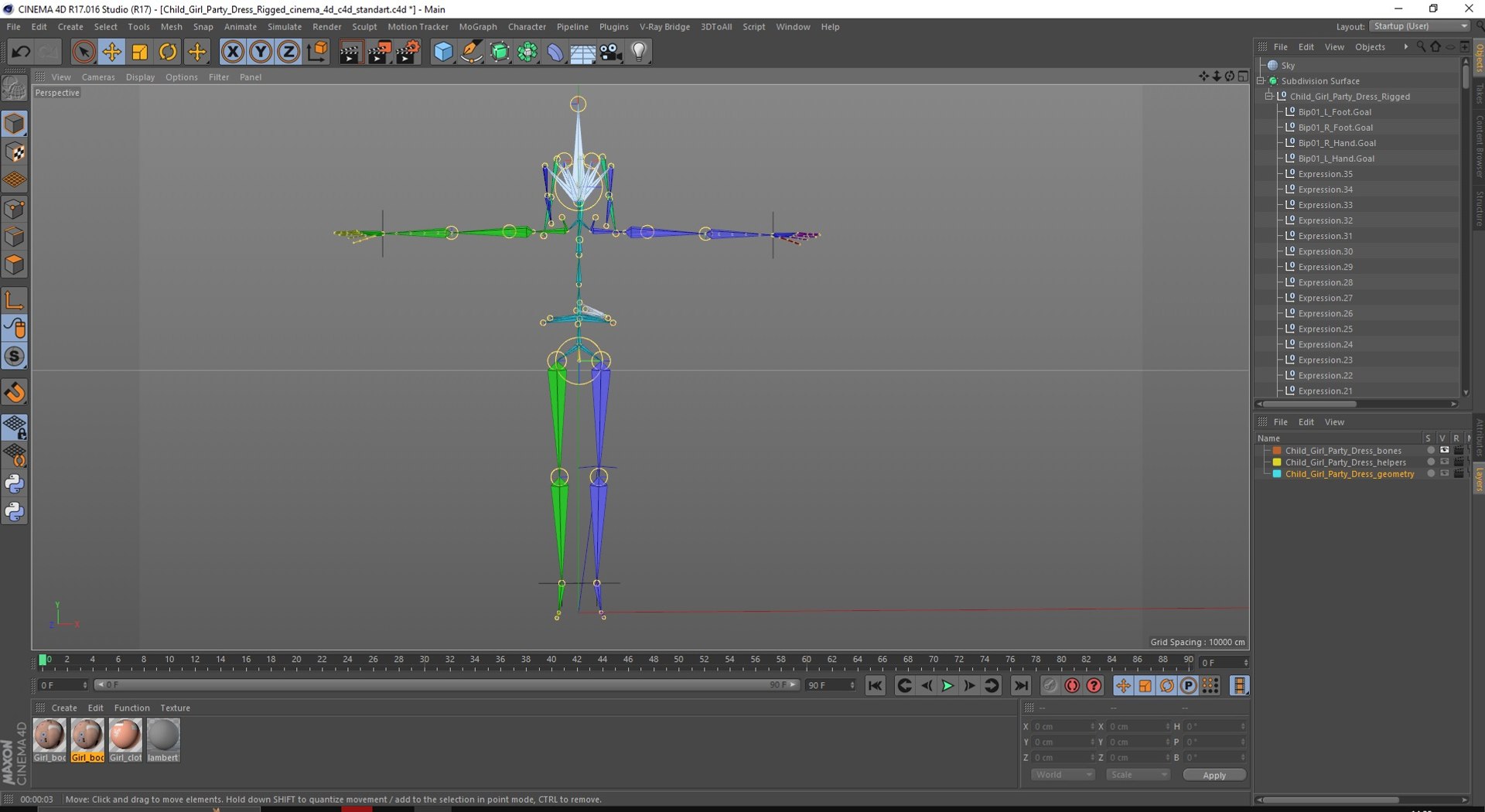Open the timeline layout icon's dropdown
The height and width of the screenshot is (812, 1485).
[x=1239, y=686]
